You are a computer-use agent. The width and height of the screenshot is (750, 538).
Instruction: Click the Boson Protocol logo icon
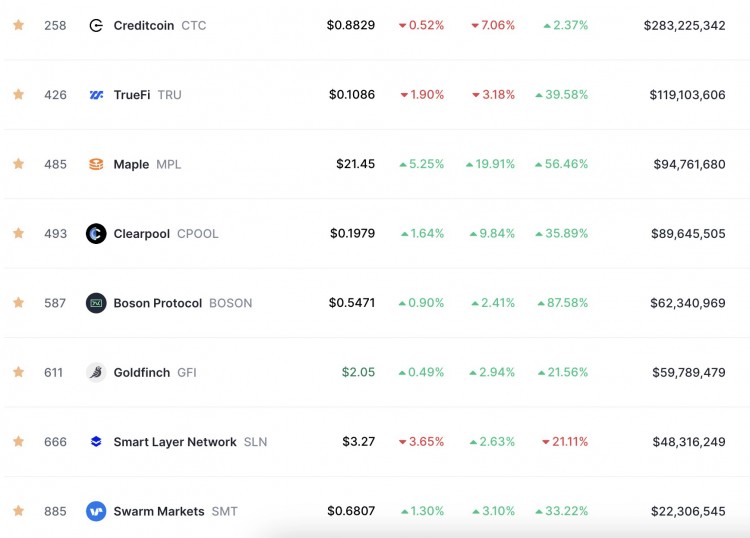click(96, 303)
